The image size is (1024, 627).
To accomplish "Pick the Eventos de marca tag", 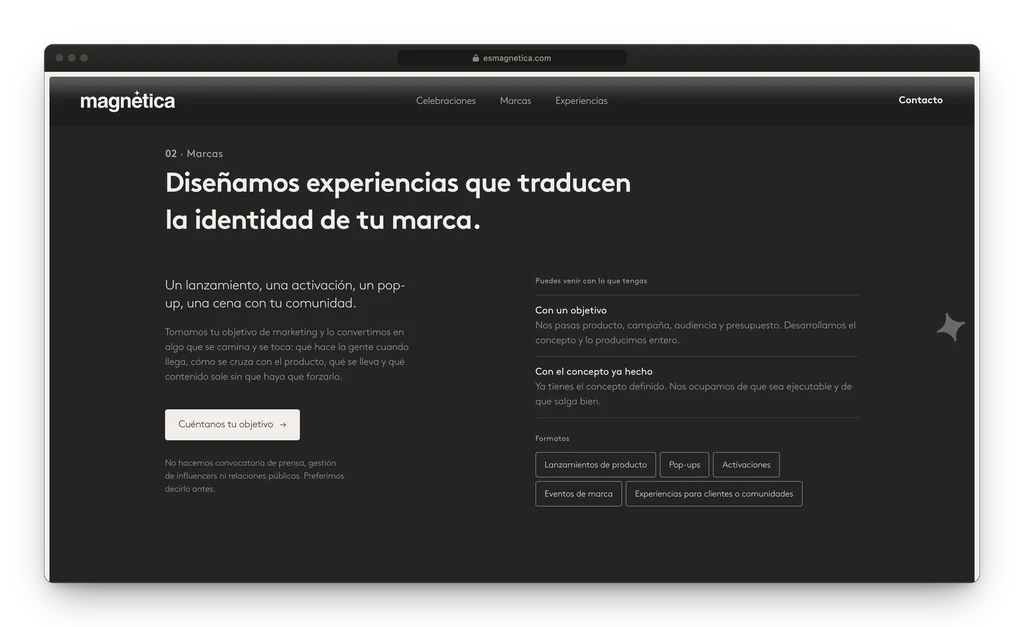I will 579,494.
